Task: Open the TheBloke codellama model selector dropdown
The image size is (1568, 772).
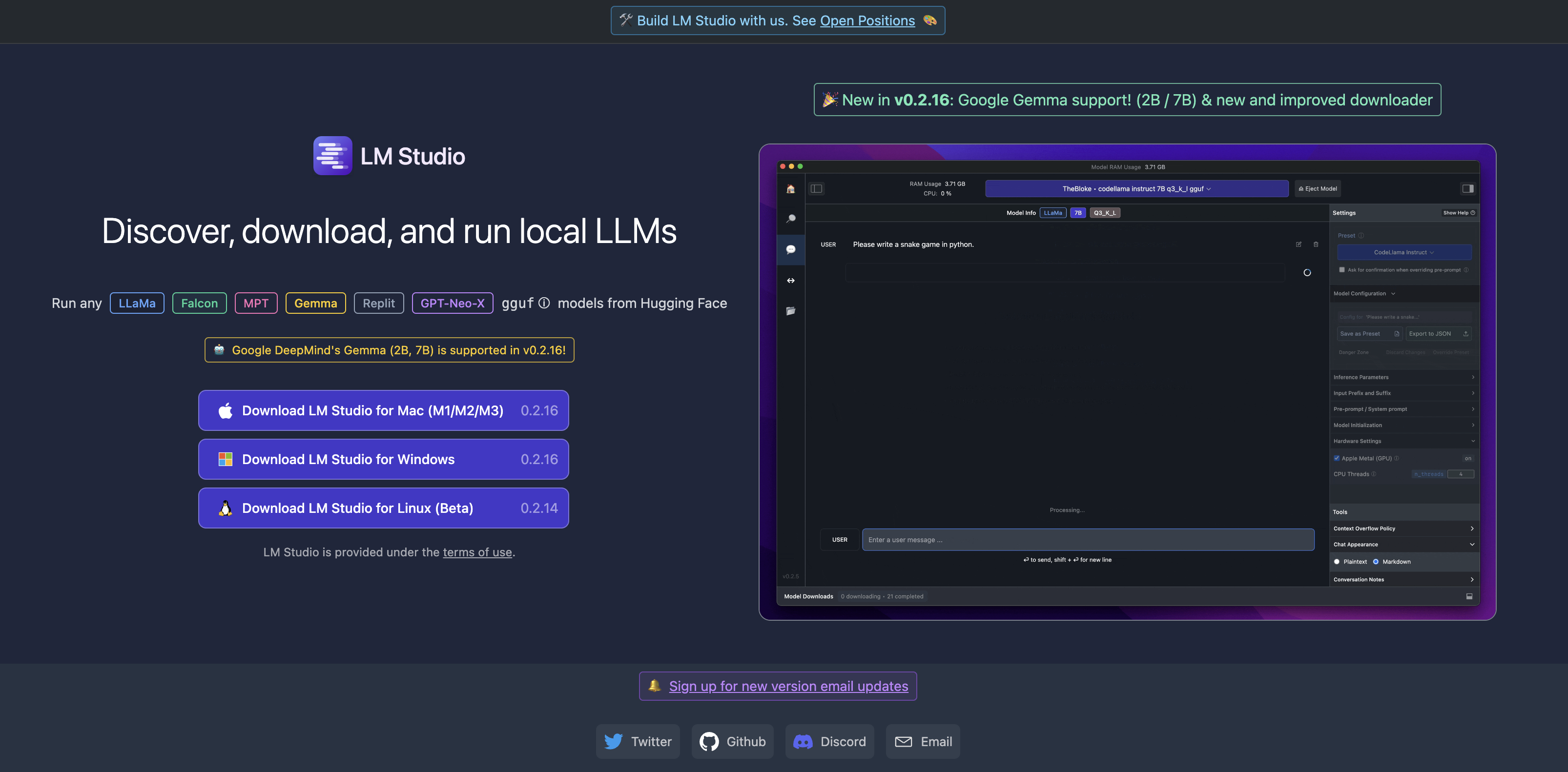Action: 1136,188
